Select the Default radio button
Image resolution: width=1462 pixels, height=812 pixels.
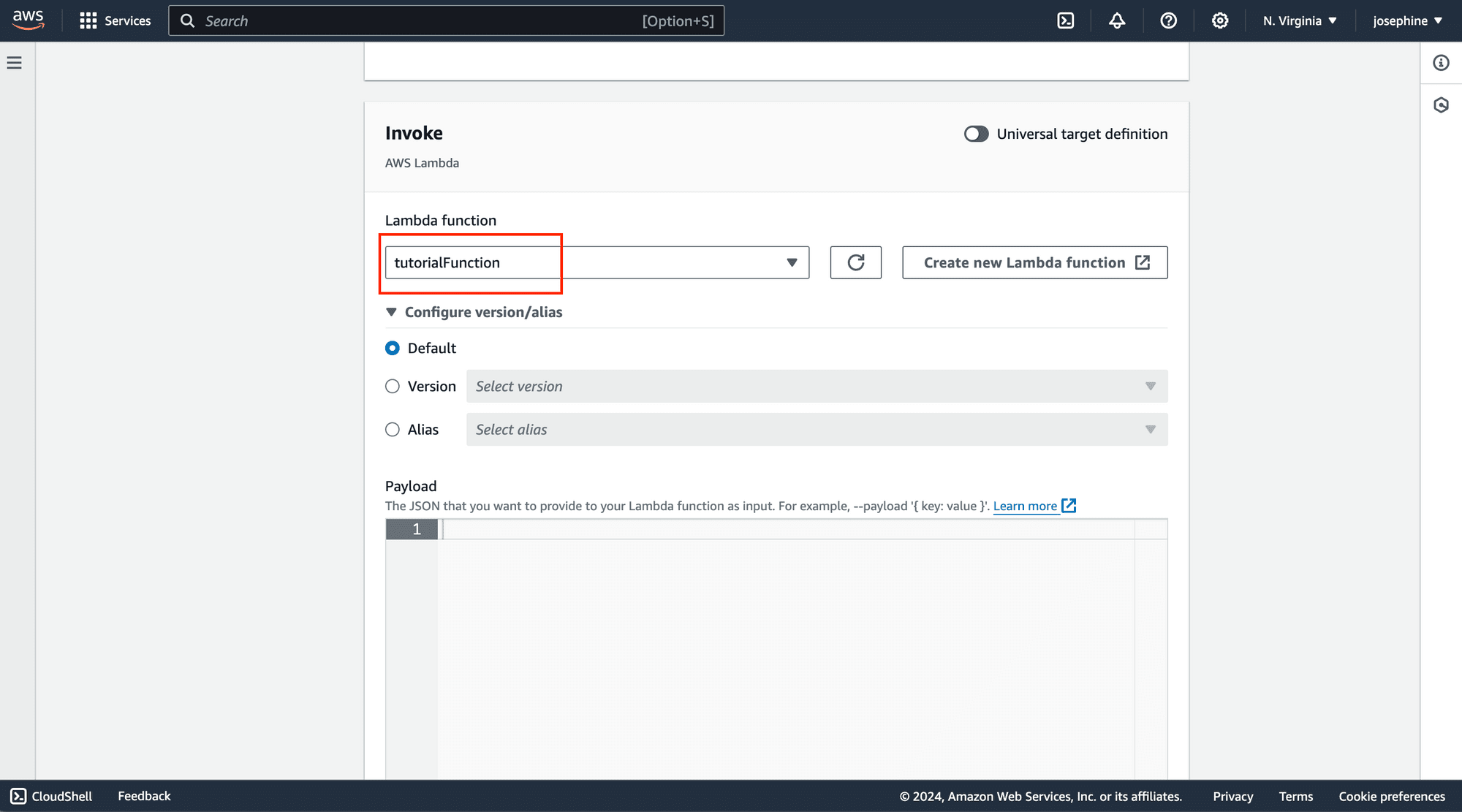click(x=393, y=348)
